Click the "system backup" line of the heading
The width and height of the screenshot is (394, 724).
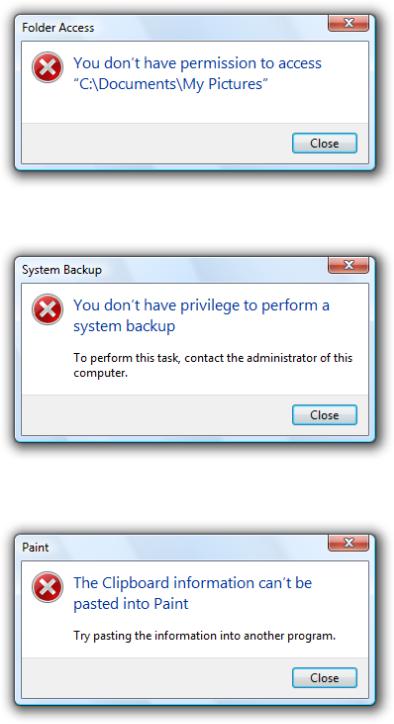[124, 326]
